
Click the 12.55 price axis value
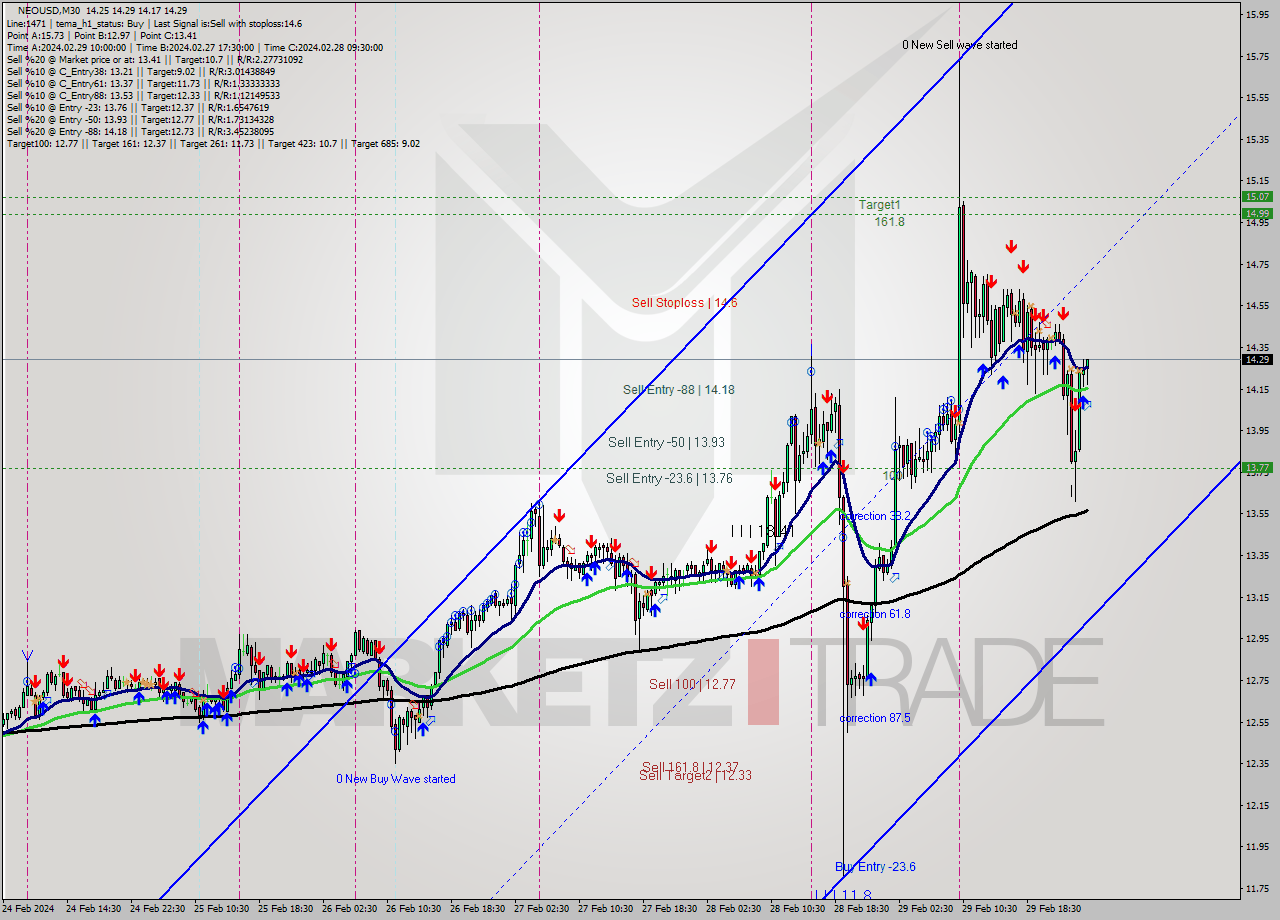(x=1257, y=722)
